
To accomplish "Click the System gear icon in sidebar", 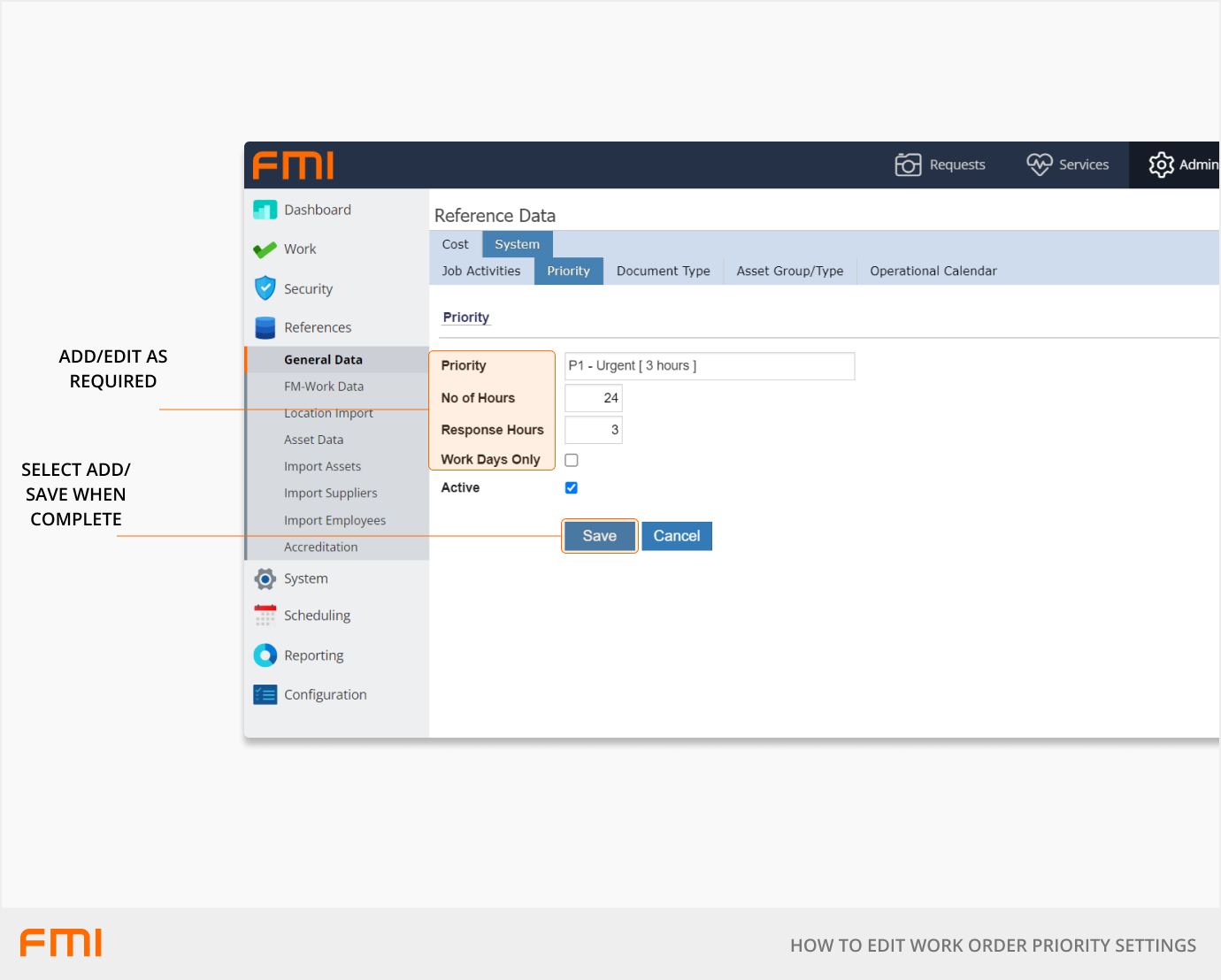I will 265,579.
